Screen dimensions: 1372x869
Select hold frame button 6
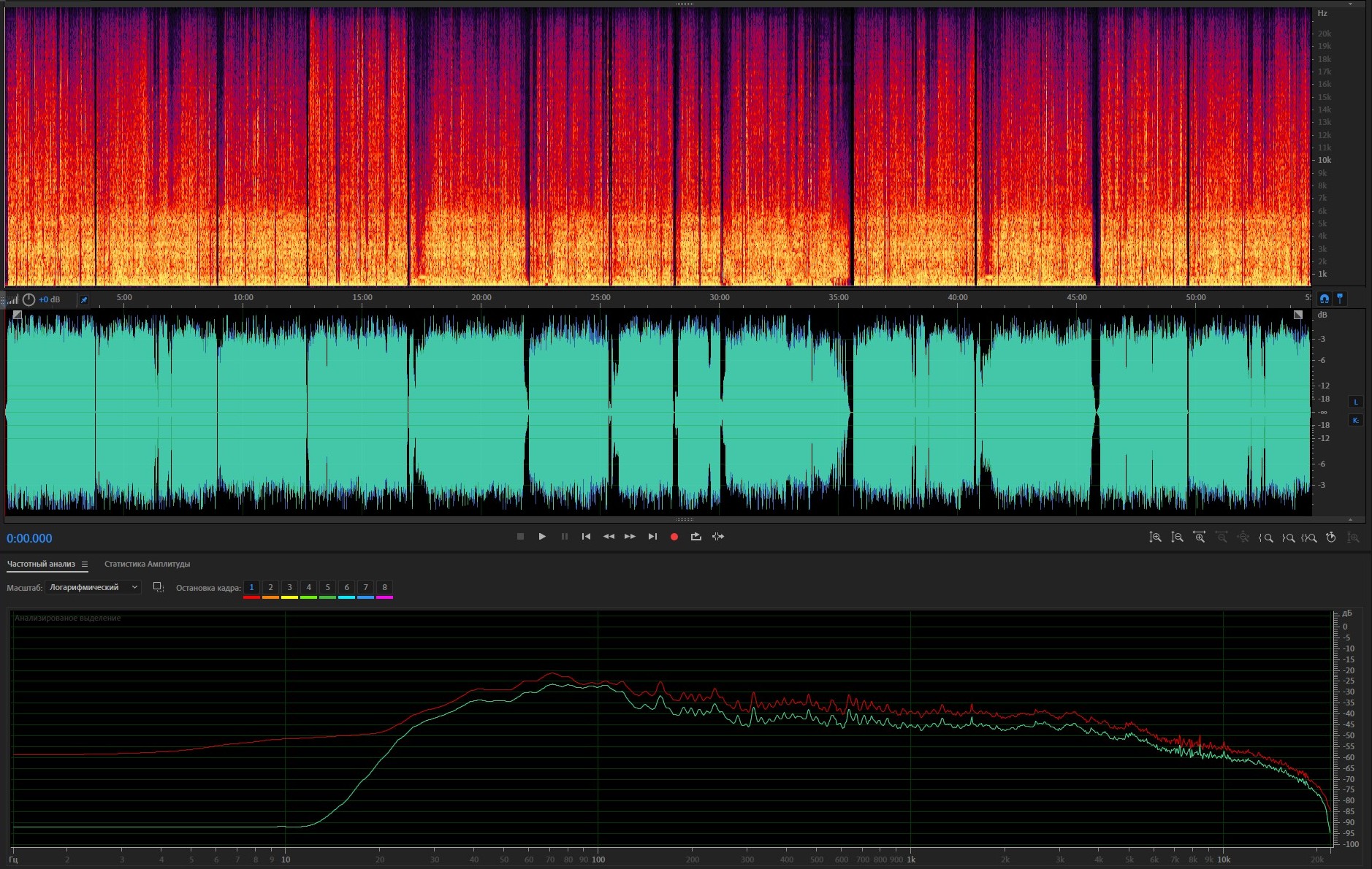pyautogui.click(x=346, y=587)
